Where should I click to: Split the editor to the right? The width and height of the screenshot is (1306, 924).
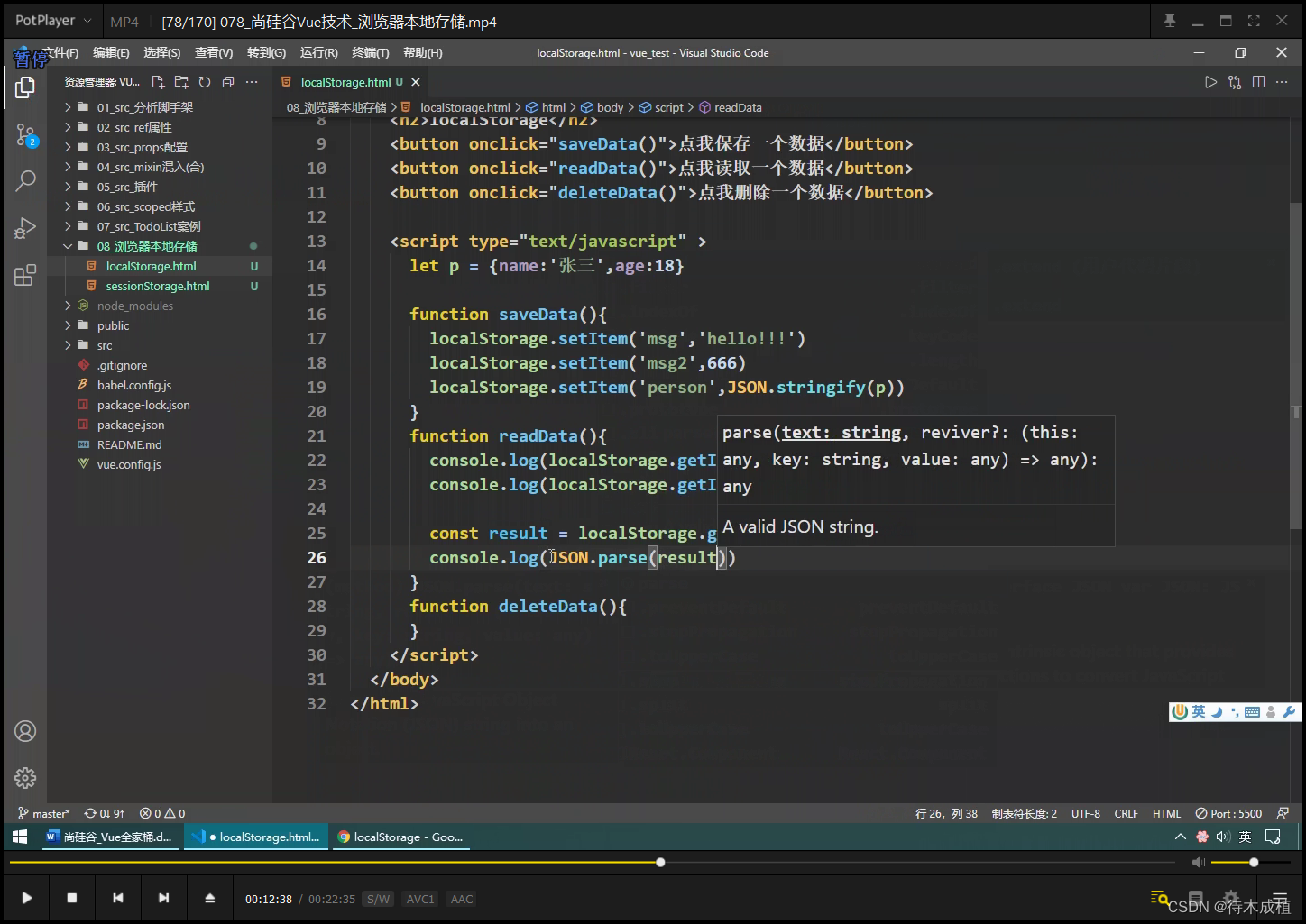1258,82
